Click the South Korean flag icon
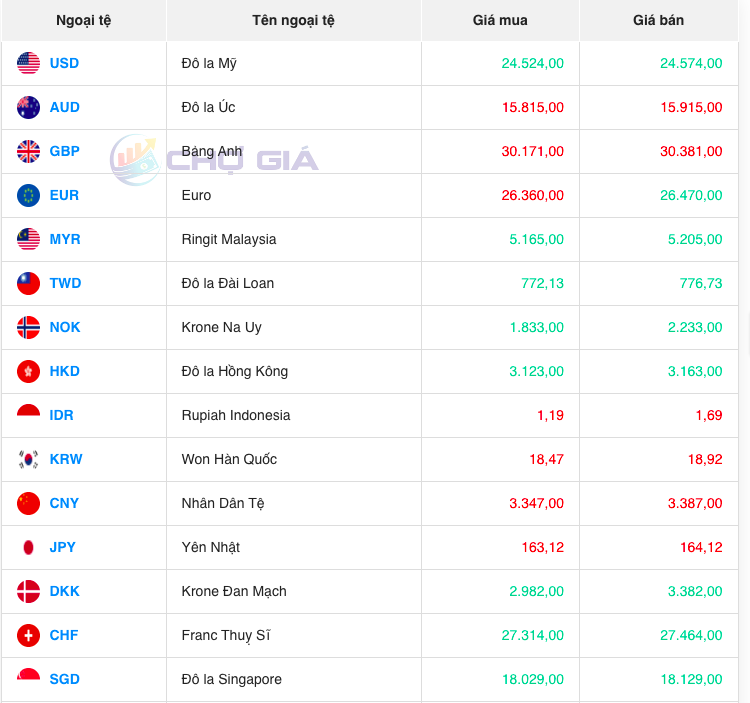 pos(28,459)
